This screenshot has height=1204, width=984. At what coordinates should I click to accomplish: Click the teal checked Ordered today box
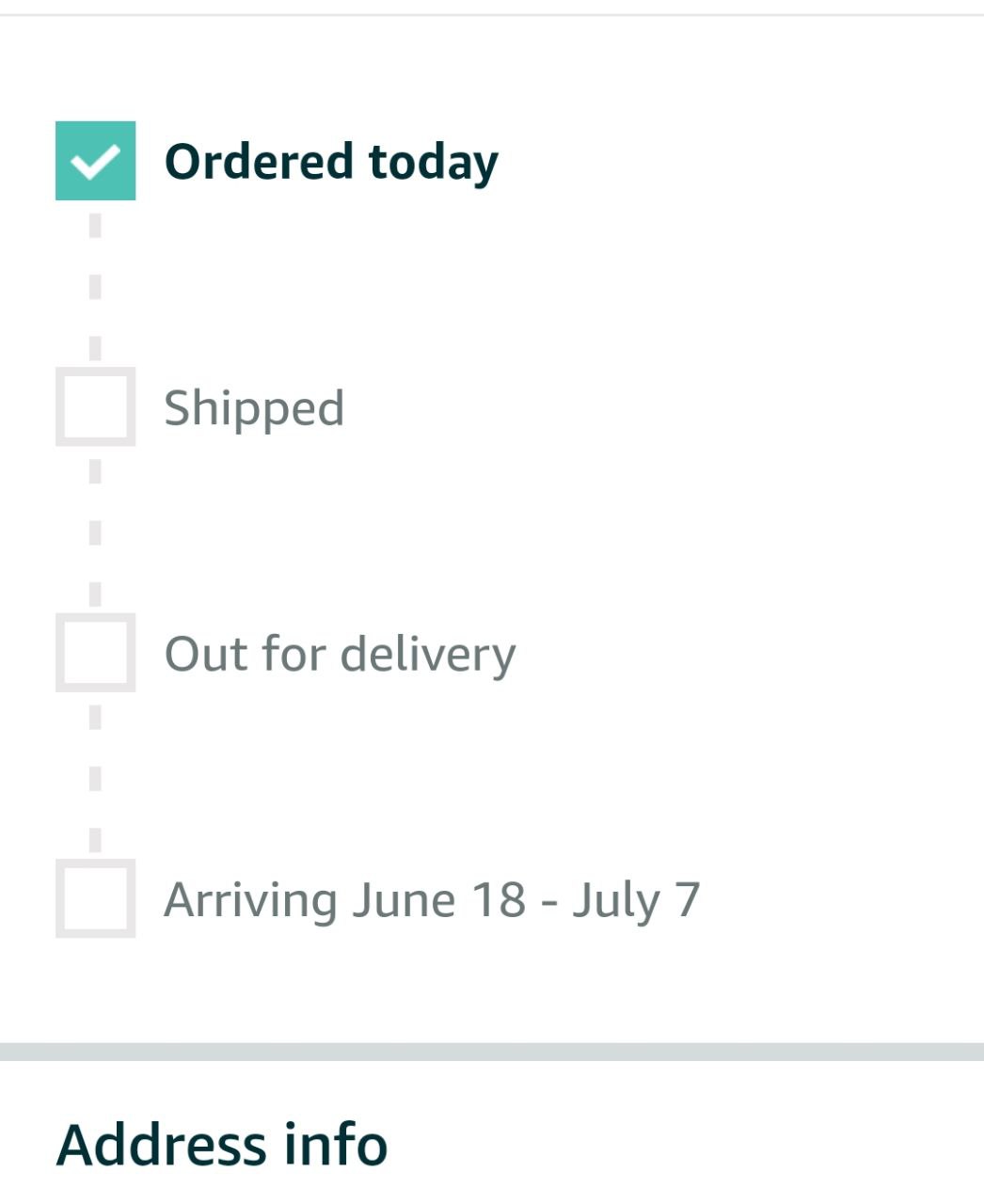95,161
